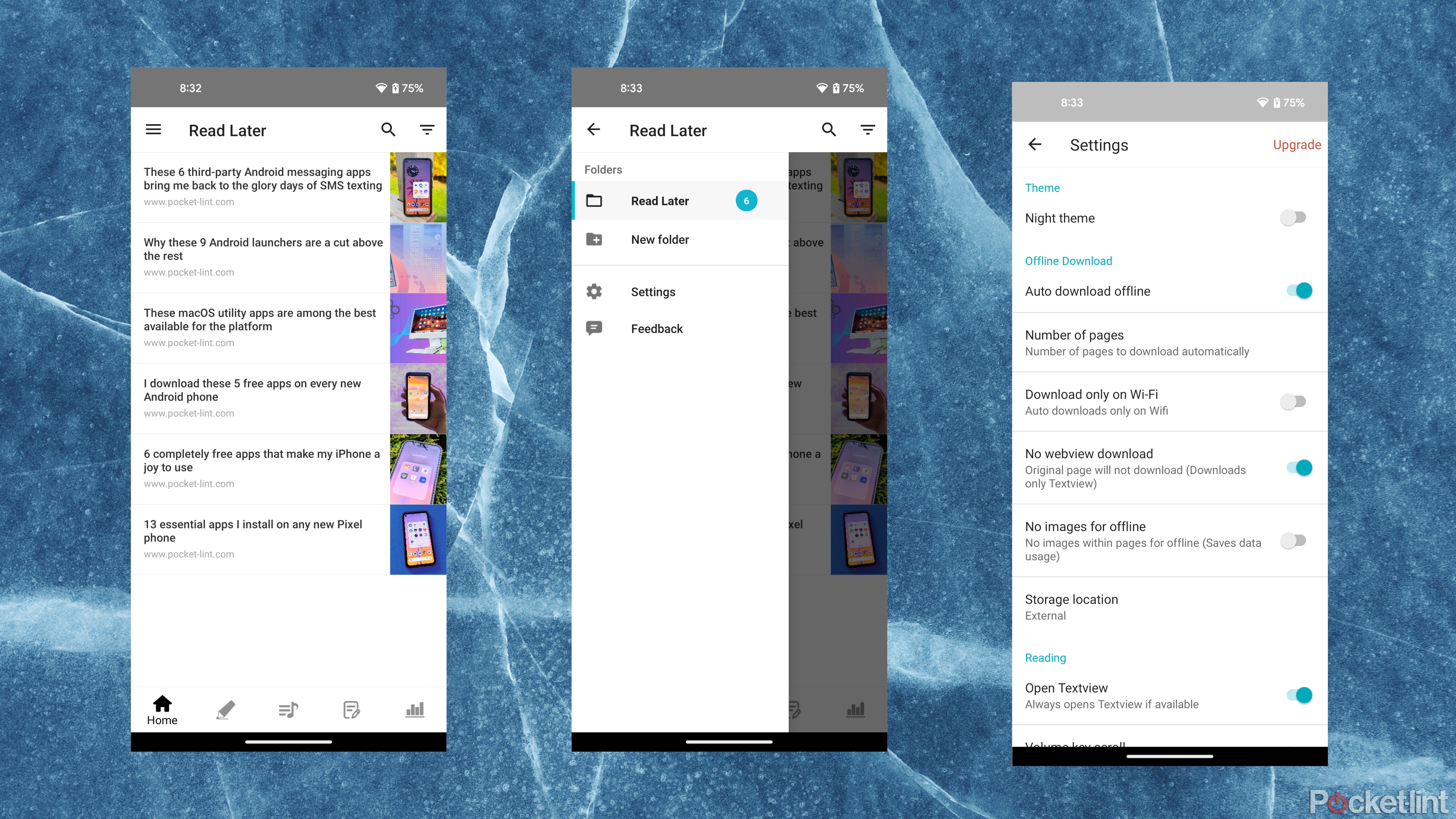Click back arrow in Settings screen
Screen dimensions: 1456x819
pyautogui.click(x=1035, y=144)
